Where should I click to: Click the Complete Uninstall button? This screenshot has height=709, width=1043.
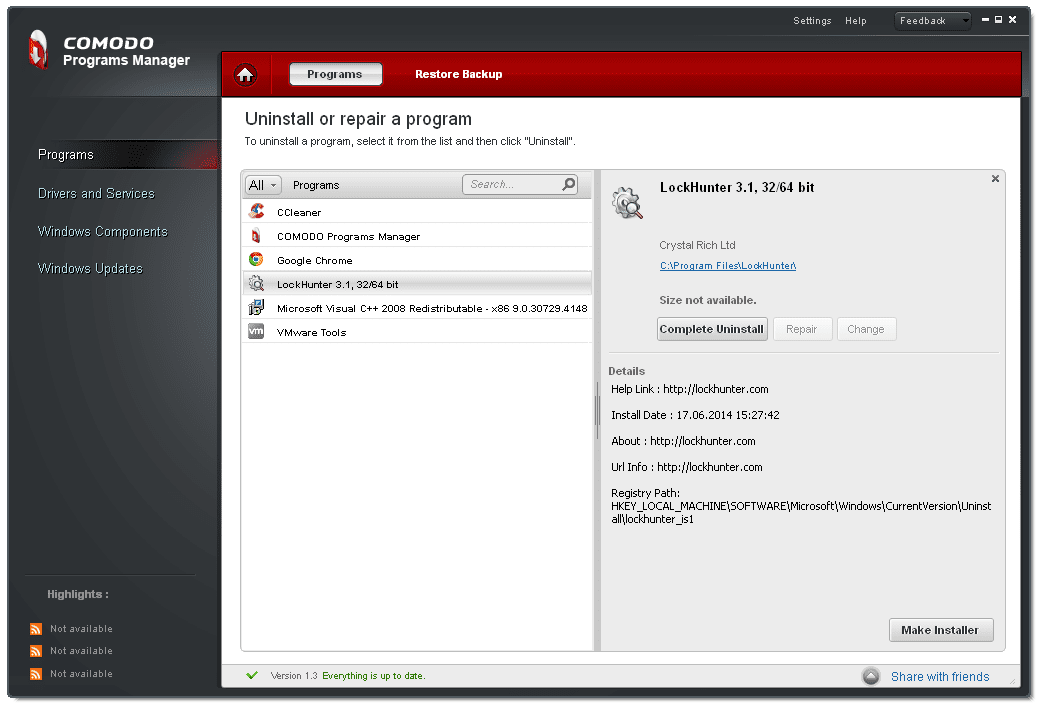point(712,329)
